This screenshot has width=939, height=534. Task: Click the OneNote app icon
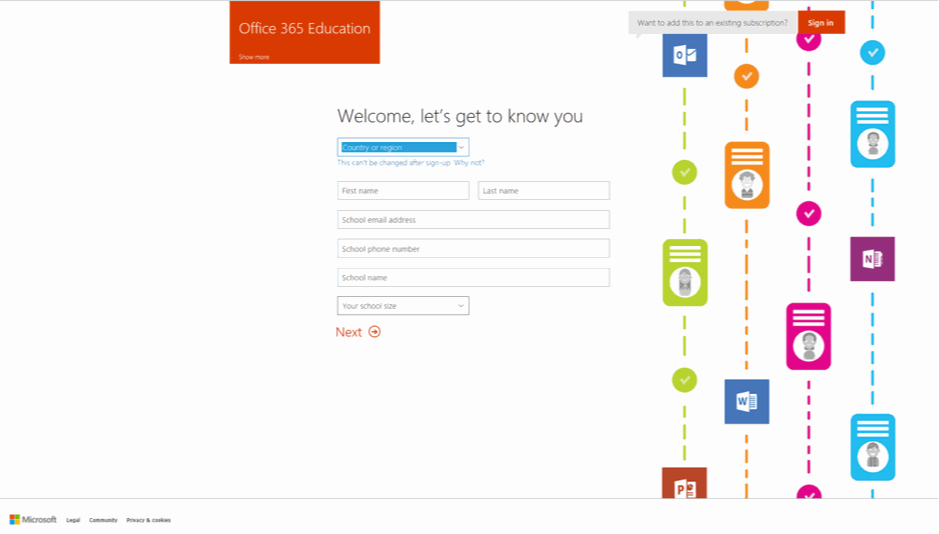pyautogui.click(x=873, y=259)
